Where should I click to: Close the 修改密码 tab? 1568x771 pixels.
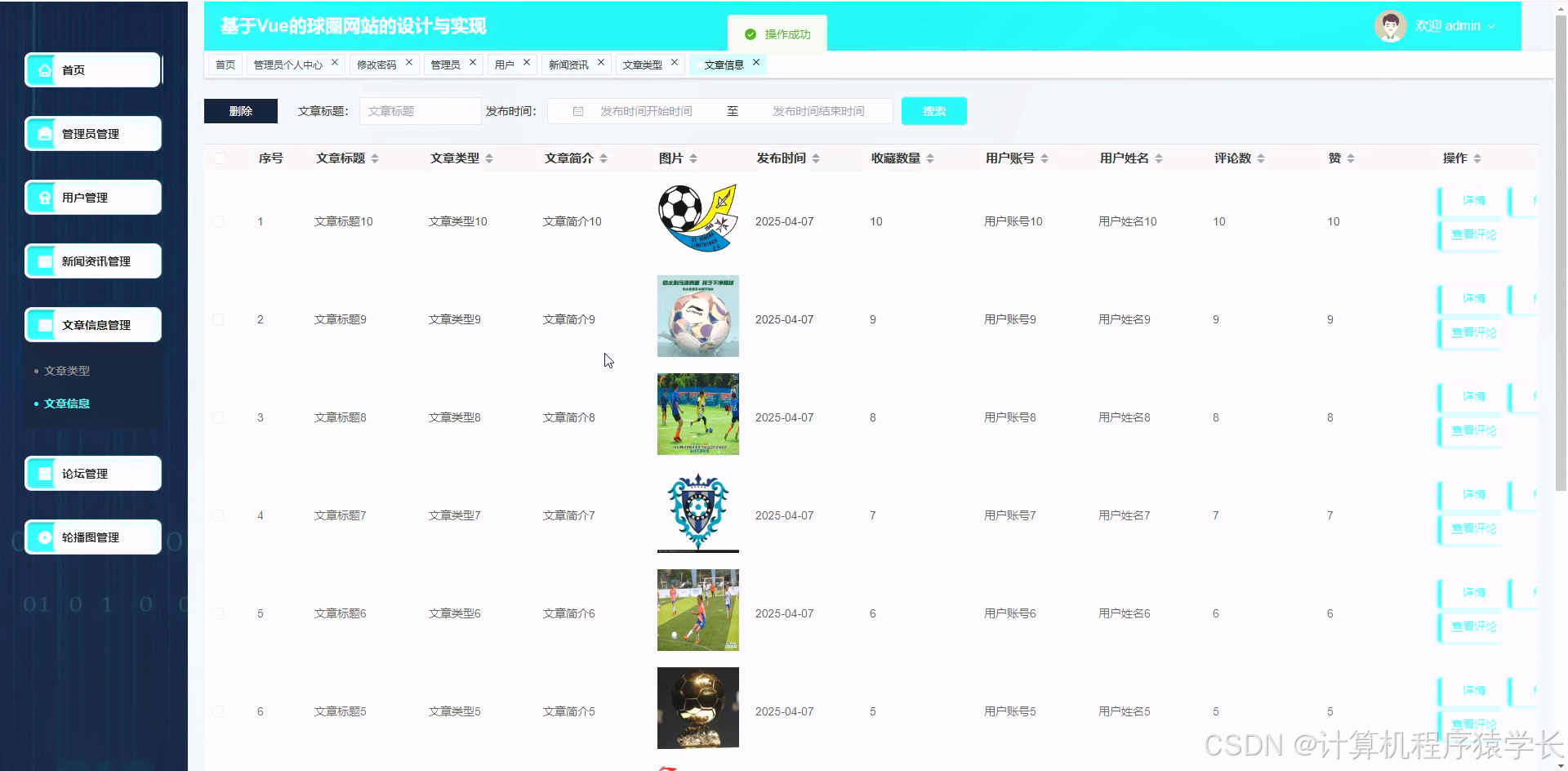tap(409, 62)
